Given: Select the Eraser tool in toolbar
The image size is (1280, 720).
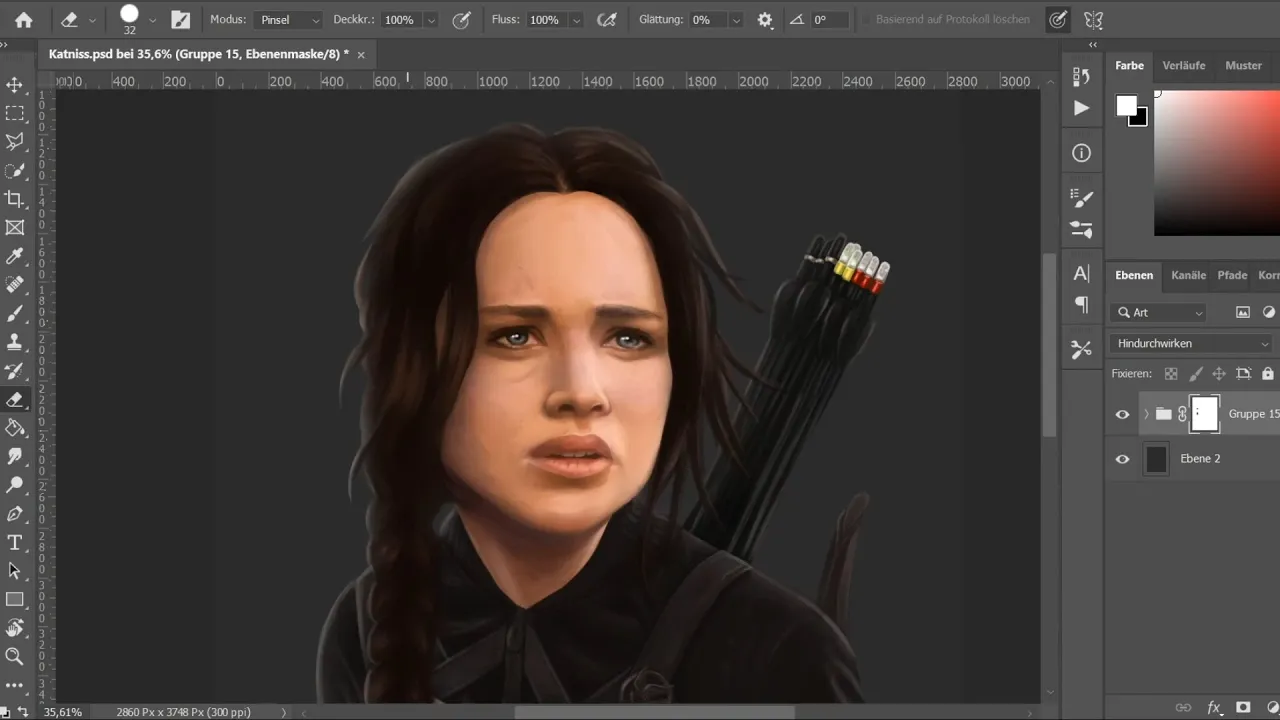Looking at the screenshot, I should click(15, 399).
